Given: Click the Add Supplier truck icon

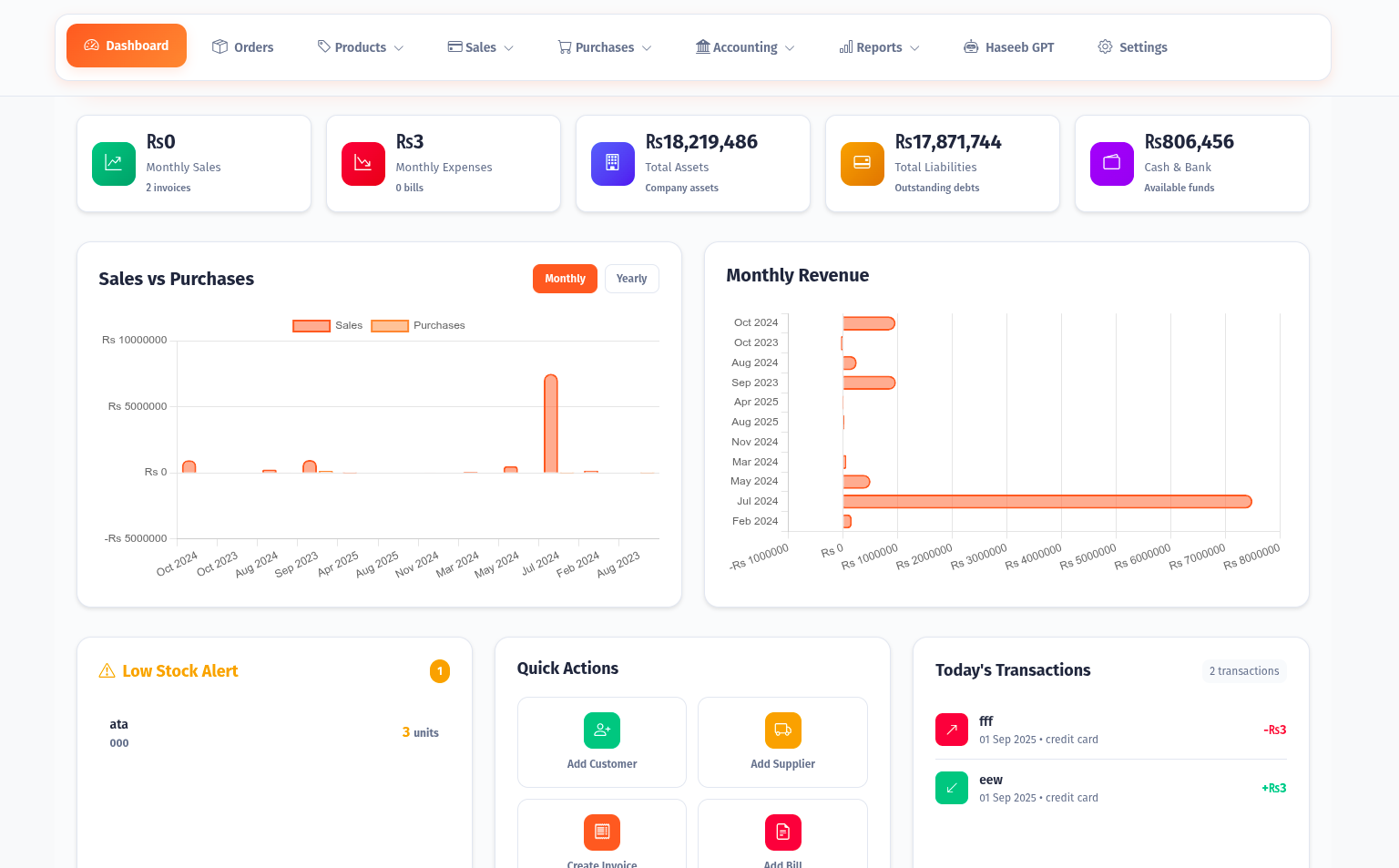Looking at the screenshot, I should coord(782,730).
